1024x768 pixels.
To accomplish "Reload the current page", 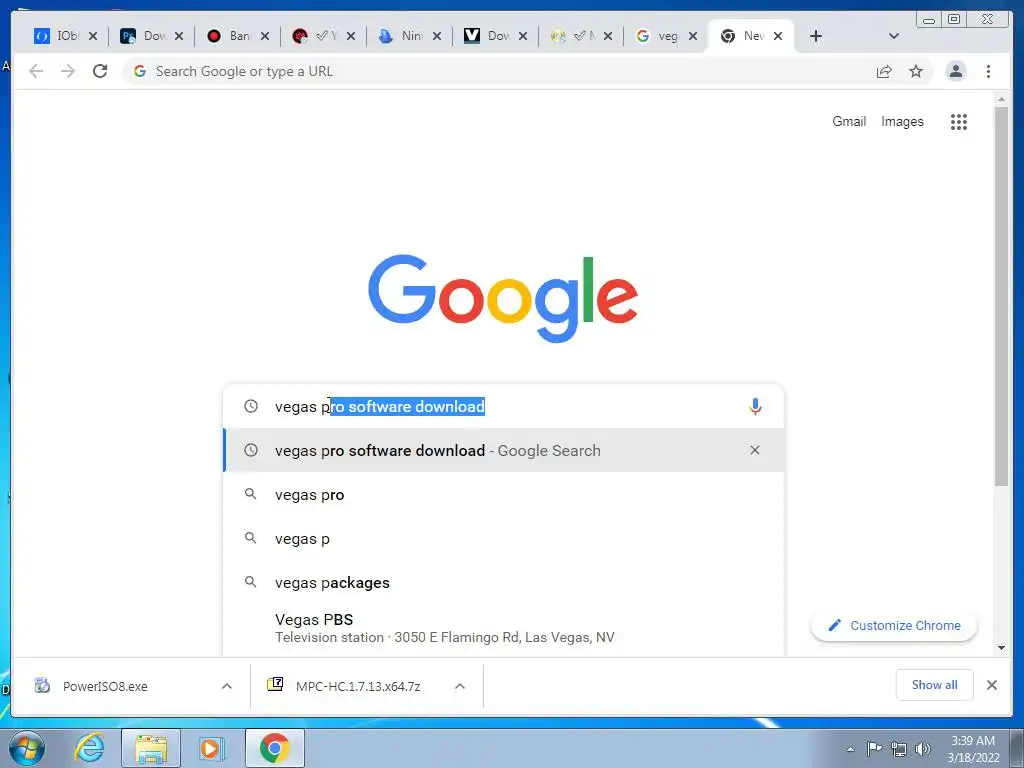I will tap(100, 71).
